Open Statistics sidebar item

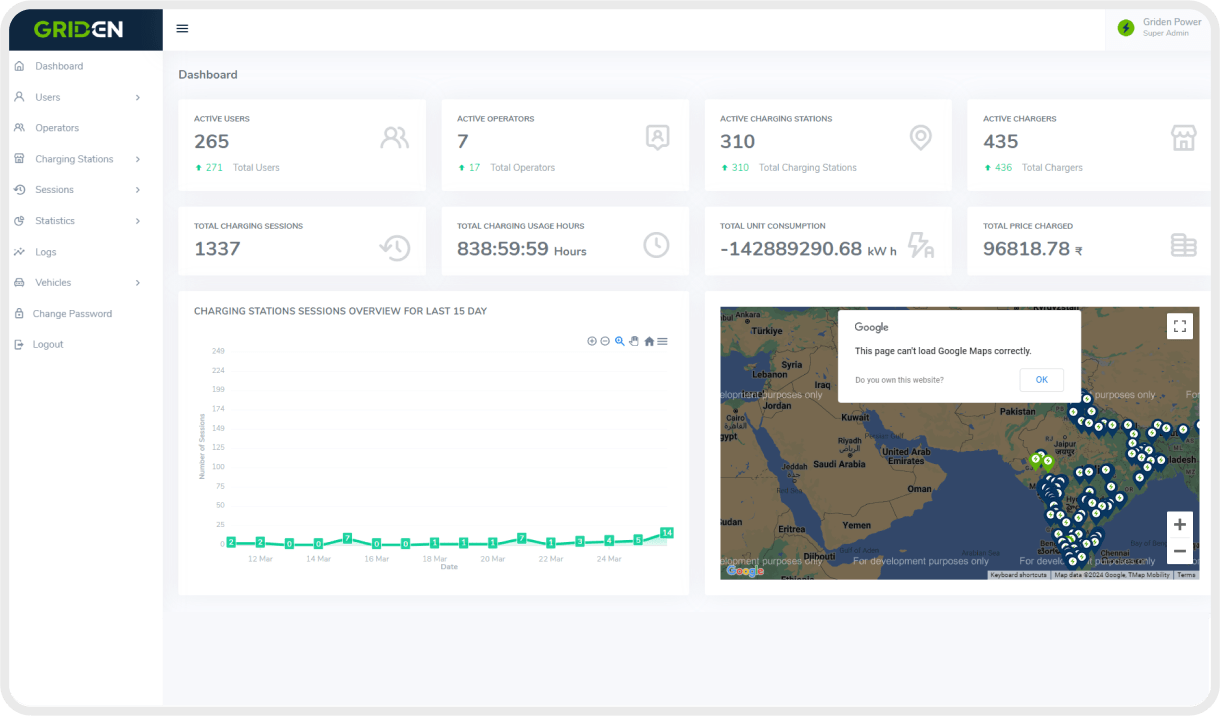55,221
